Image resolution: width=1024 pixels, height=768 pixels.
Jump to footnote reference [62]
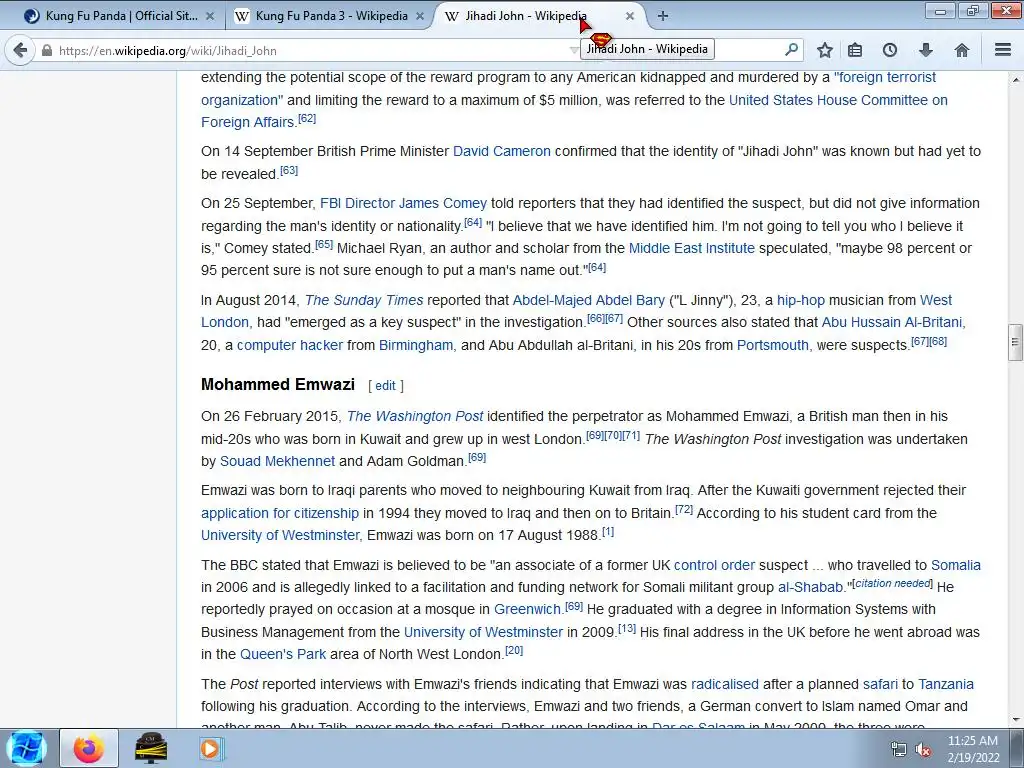tap(307, 119)
